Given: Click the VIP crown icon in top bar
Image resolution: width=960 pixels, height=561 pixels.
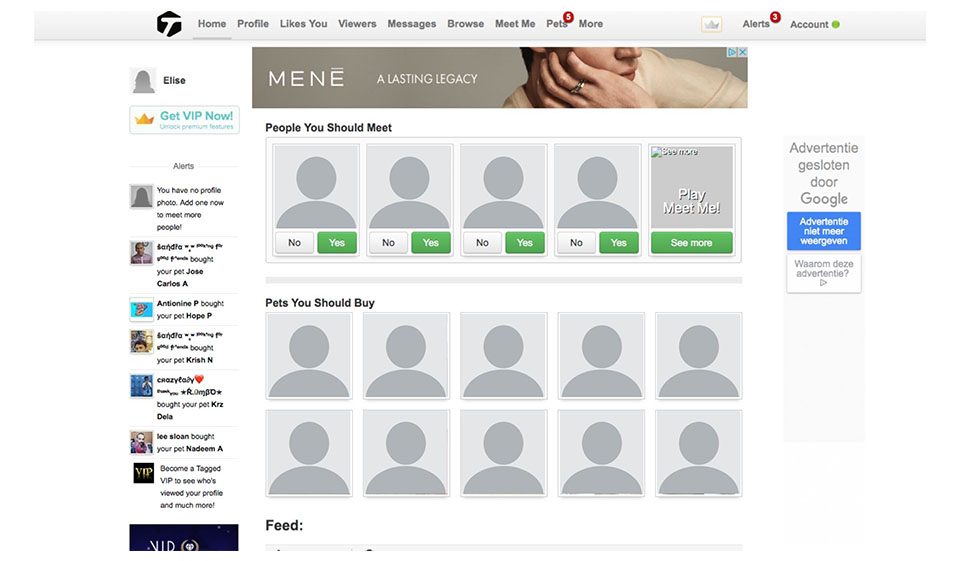Looking at the screenshot, I should coord(711,24).
